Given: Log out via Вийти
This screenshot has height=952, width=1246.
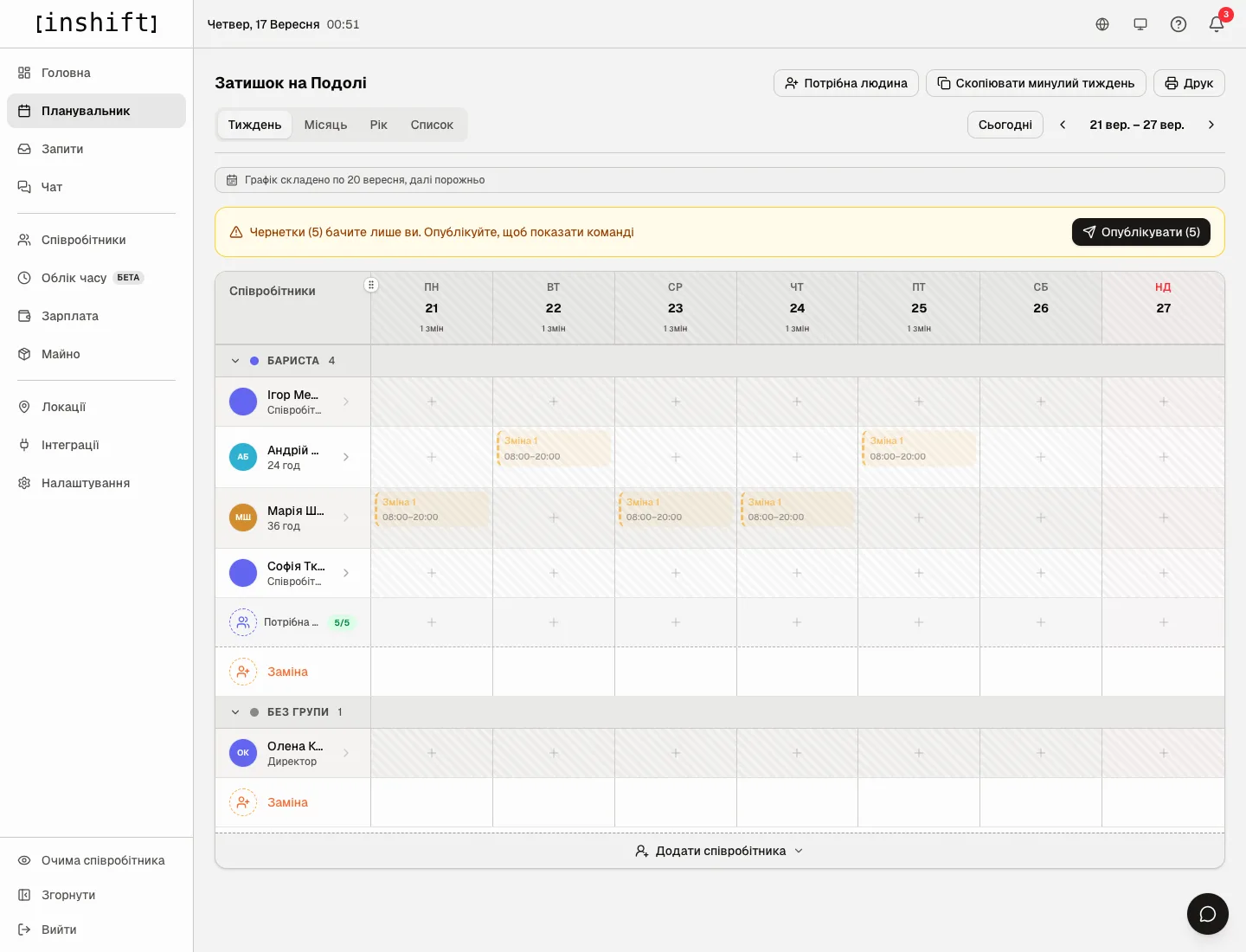Looking at the screenshot, I should [96, 929].
